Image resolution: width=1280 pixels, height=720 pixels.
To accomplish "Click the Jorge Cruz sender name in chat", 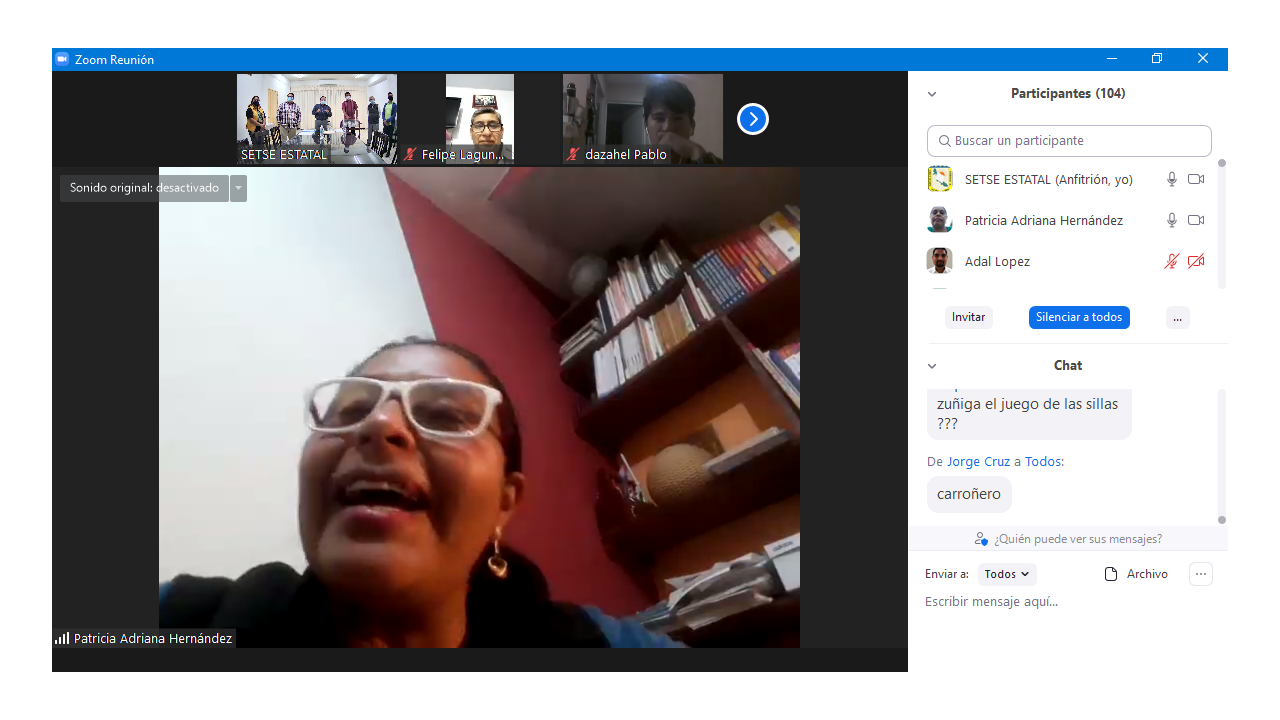I will [x=979, y=462].
